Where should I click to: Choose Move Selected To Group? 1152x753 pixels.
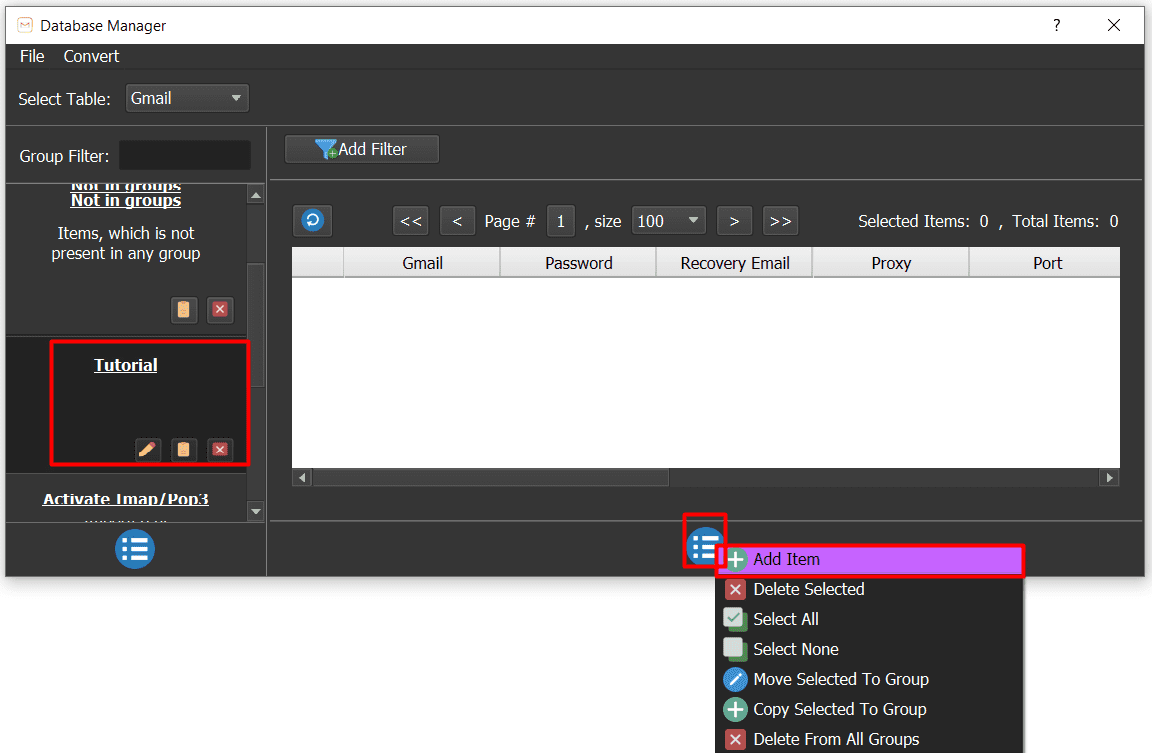pyautogui.click(x=870, y=680)
